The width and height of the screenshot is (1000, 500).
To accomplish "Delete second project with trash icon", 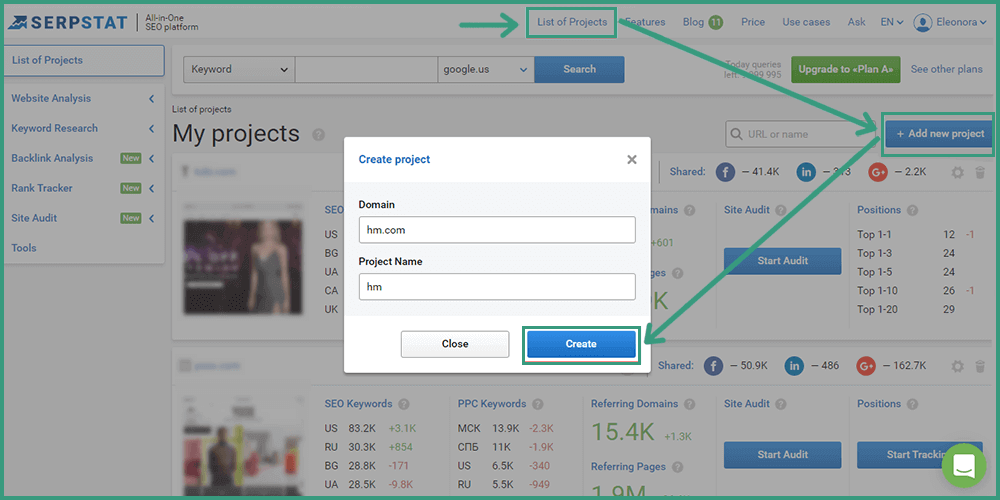I will click(980, 367).
